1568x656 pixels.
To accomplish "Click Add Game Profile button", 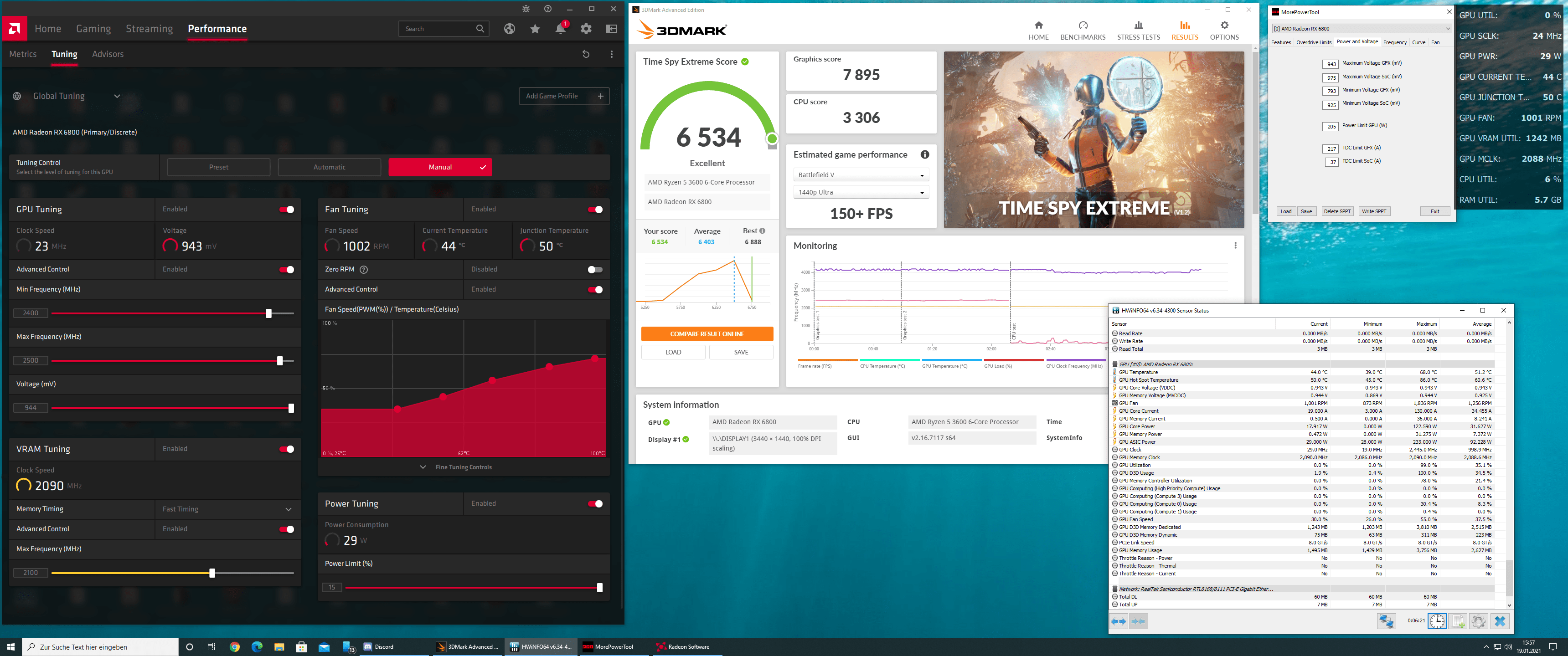I will tap(564, 96).
